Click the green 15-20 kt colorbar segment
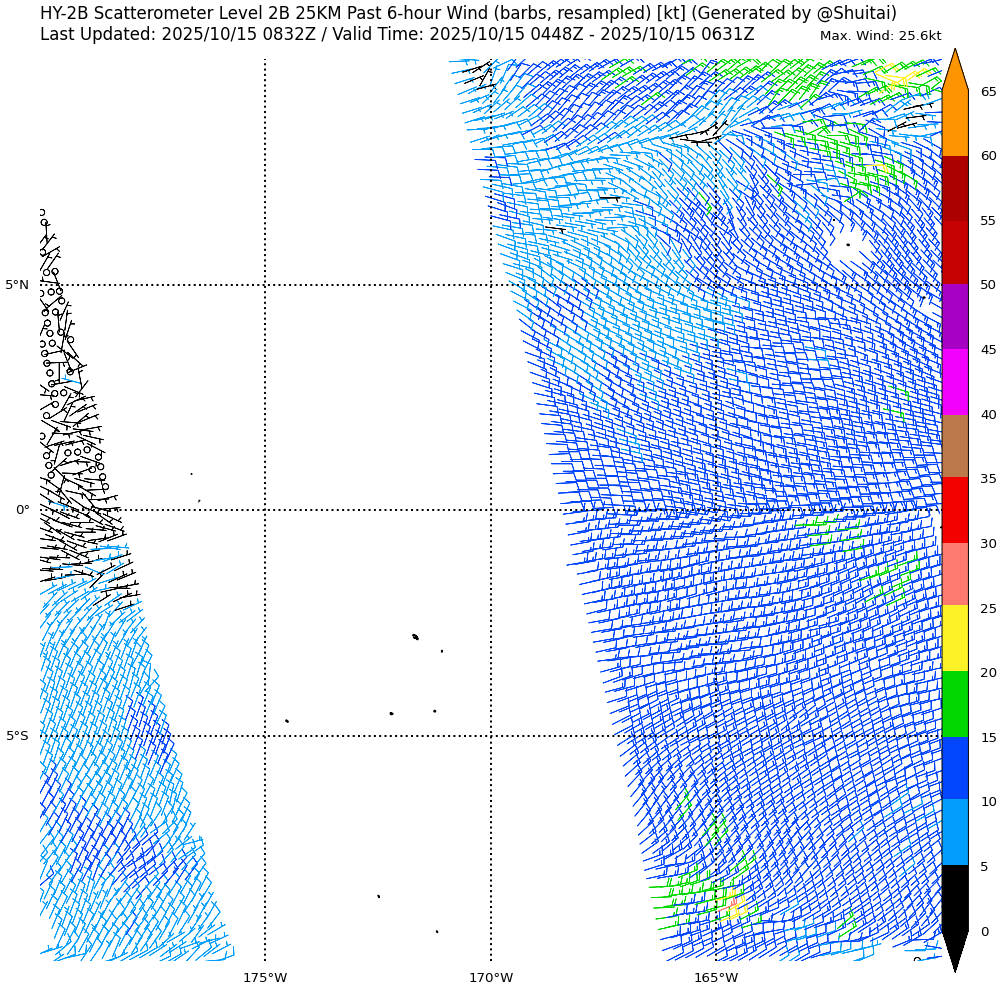This screenshot has width=1002, height=989. click(955, 704)
